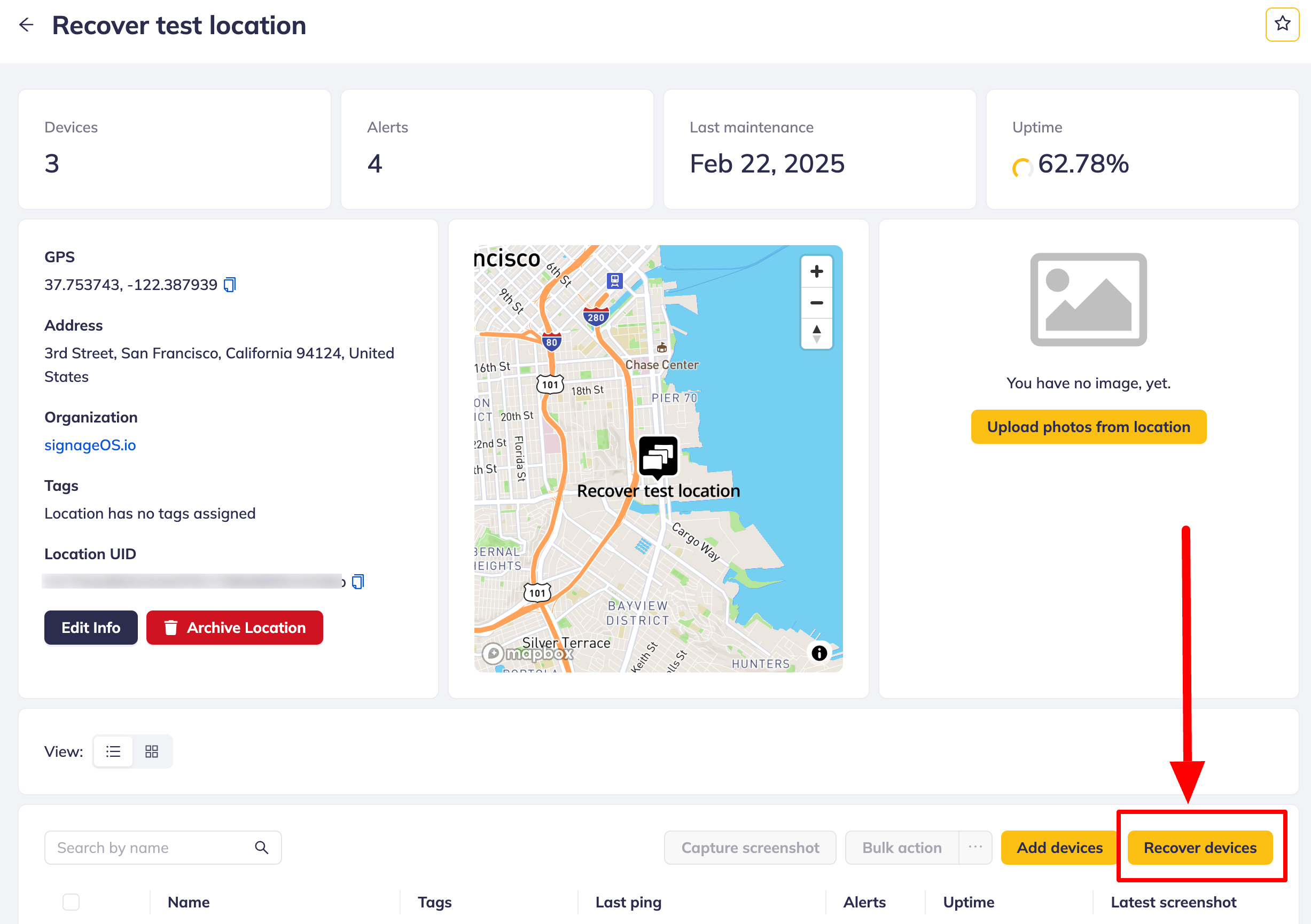This screenshot has height=924, width=1311.
Task: Expand the Bulk action ellipsis menu
Action: pos(976,848)
